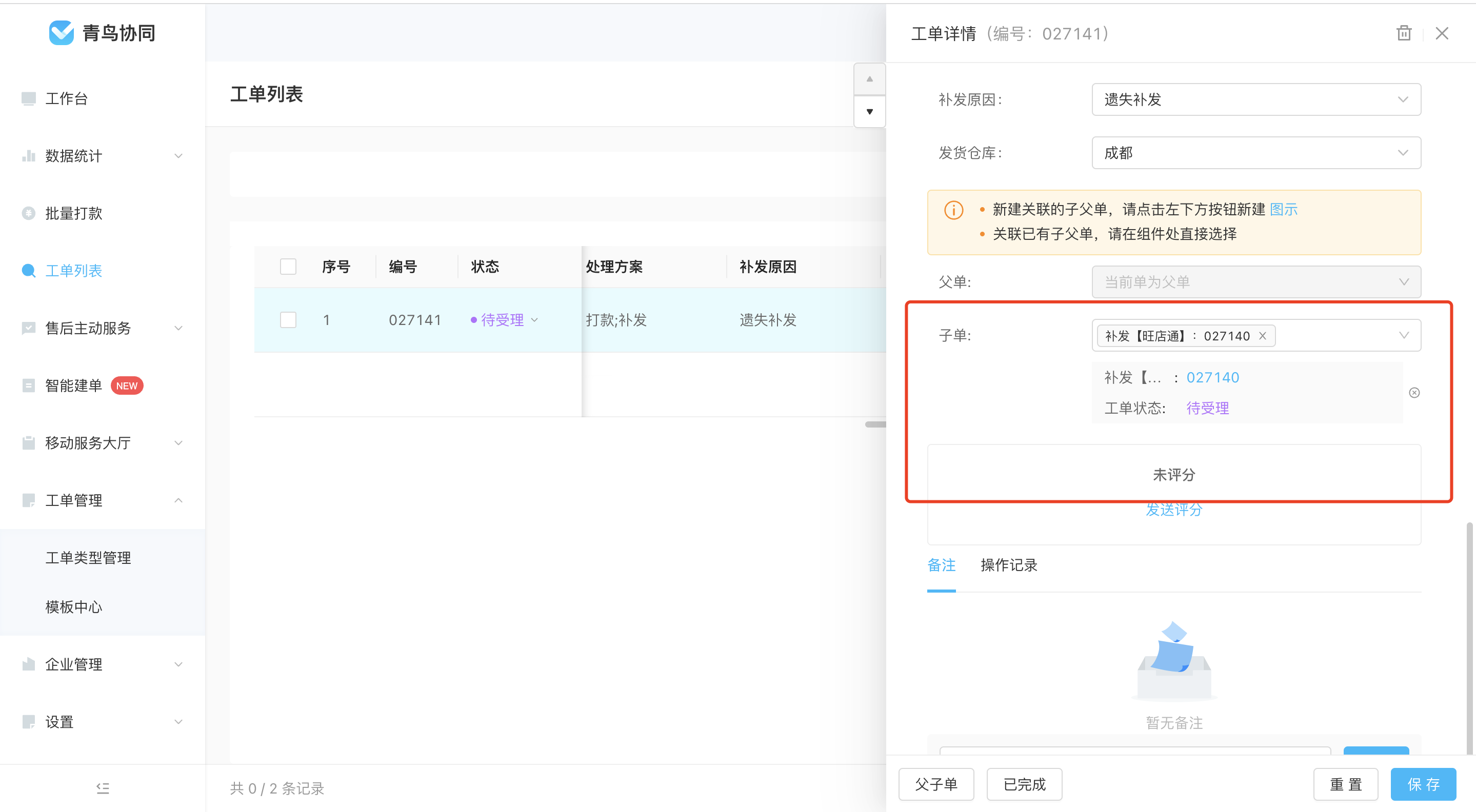
Task: Open the 补发原因 dropdown
Action: click(x=1256, y=99)
